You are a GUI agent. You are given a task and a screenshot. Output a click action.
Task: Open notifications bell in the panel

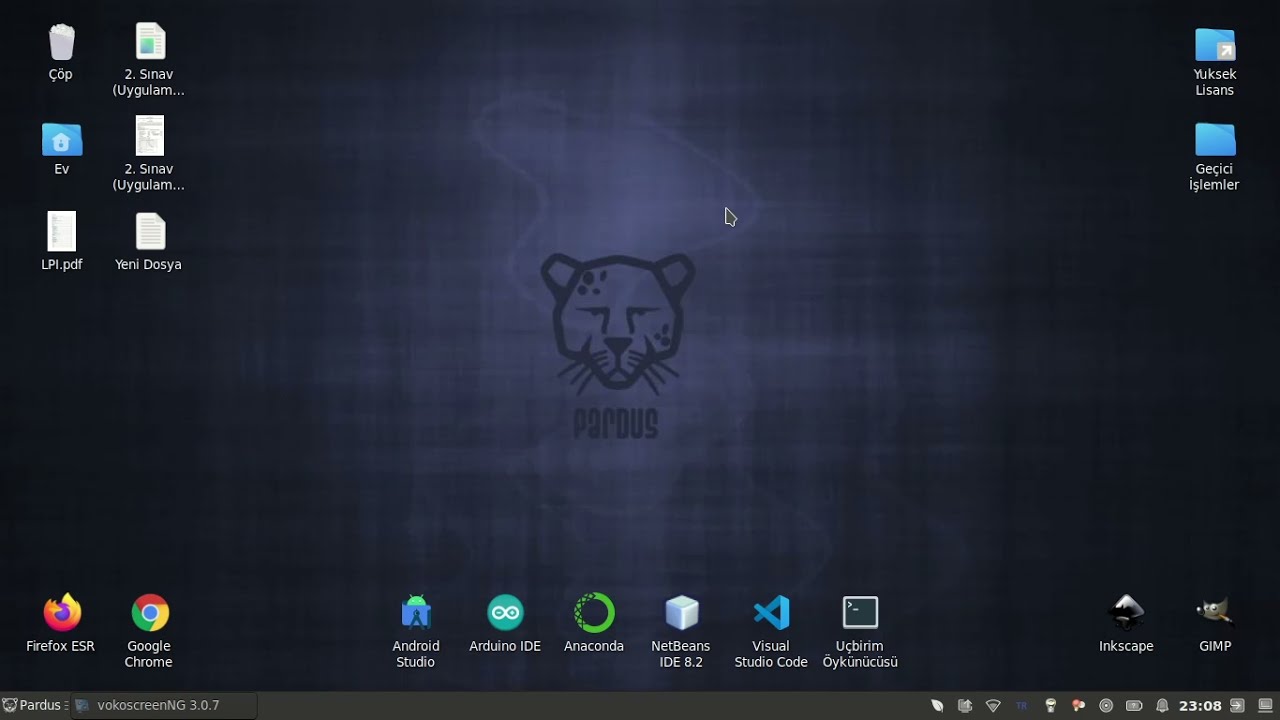[x=1162, y=705]
